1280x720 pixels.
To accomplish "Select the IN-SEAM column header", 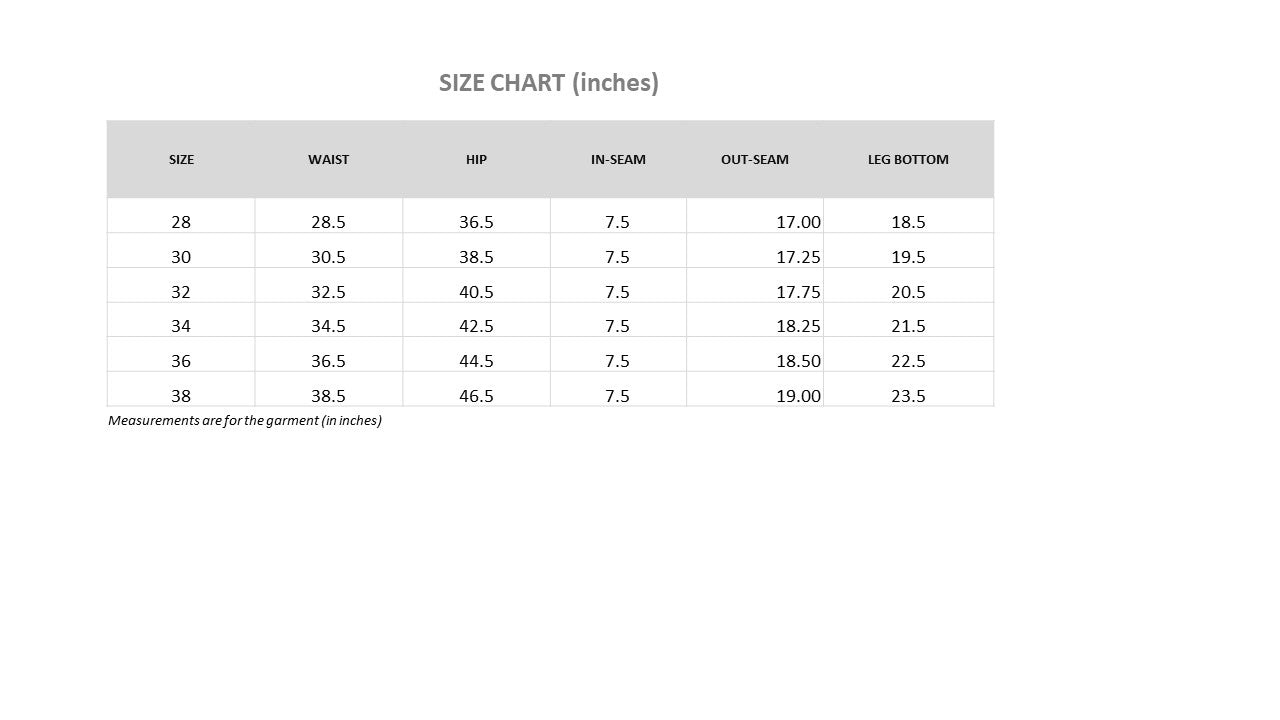I will 618,159.
